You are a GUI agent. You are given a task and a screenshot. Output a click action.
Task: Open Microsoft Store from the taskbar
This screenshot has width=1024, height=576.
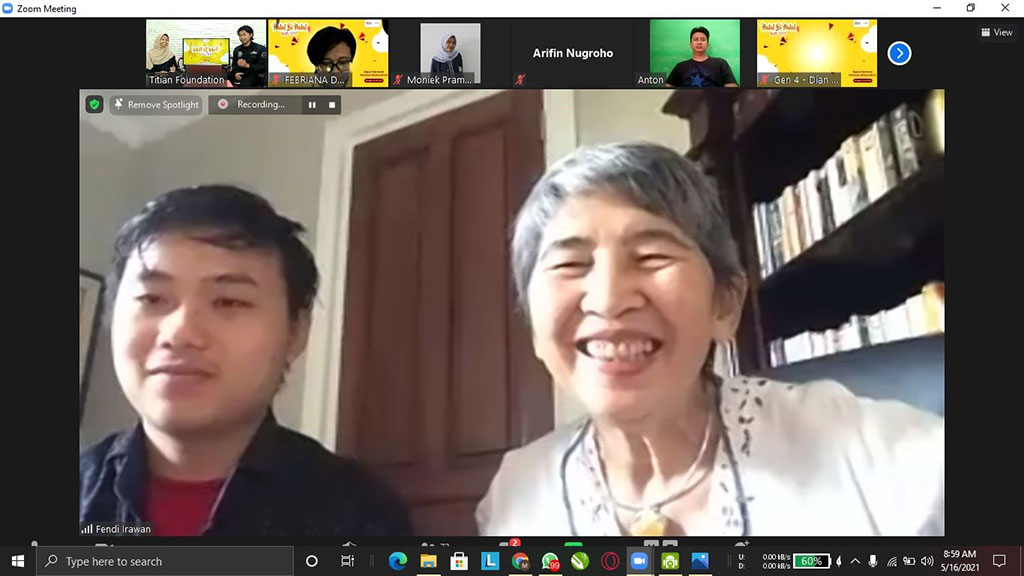coord(459,561)
